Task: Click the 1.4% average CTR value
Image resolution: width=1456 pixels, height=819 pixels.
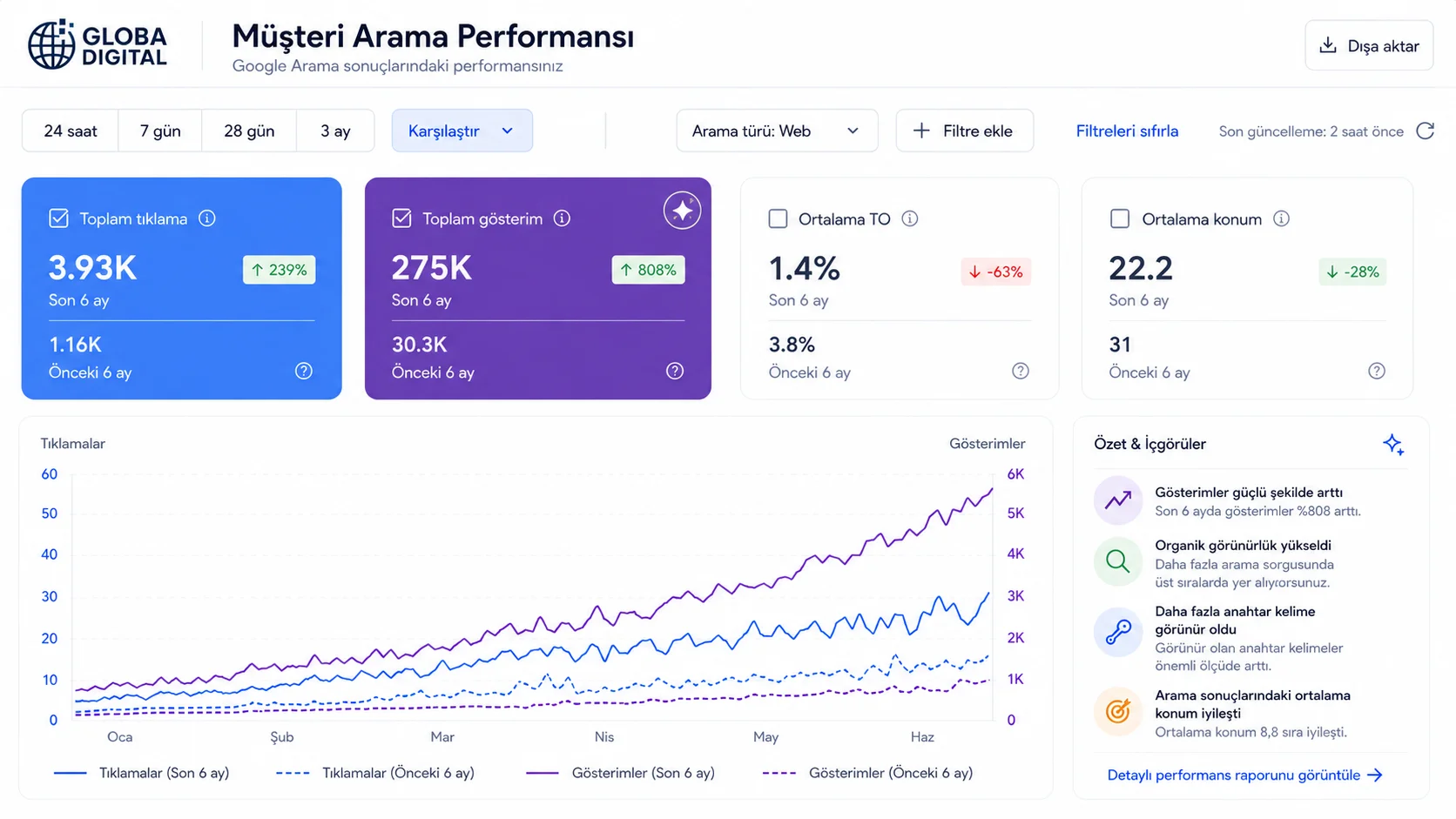Action: coord(805,269)
